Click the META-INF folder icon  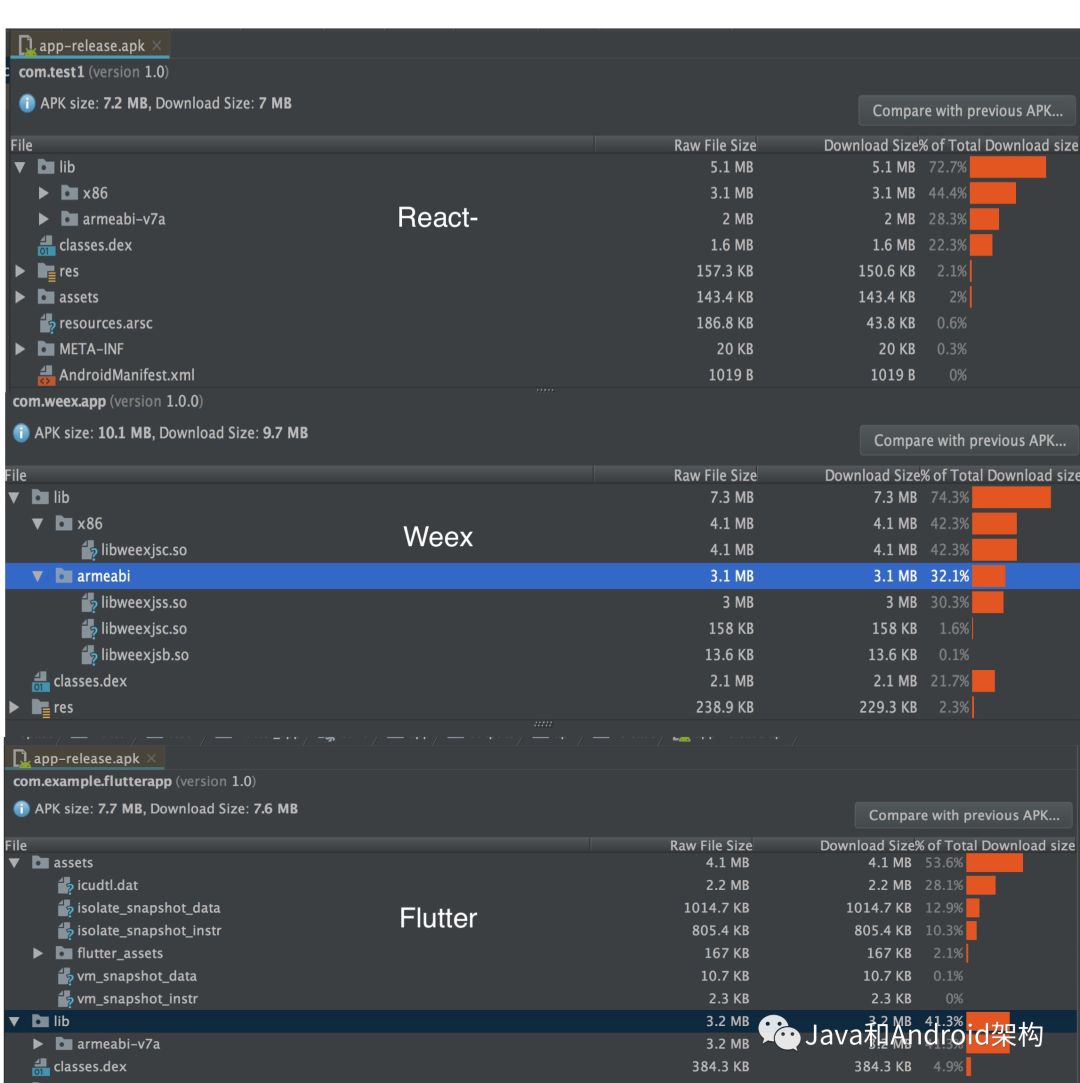(46, 349)
